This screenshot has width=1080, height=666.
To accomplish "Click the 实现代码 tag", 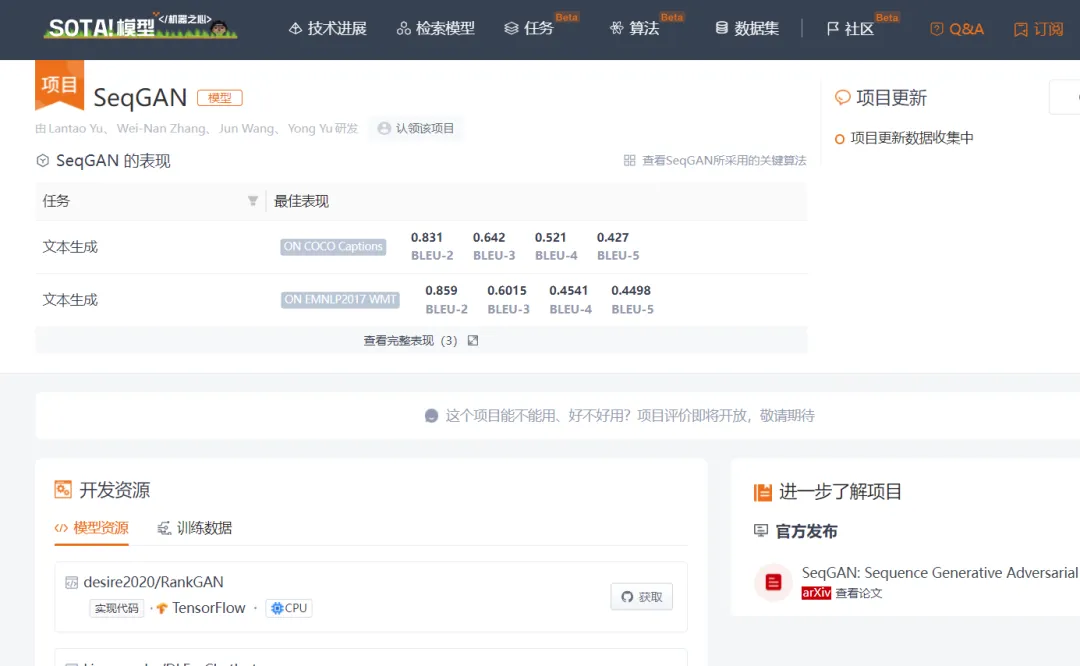I will click(116, 608).
